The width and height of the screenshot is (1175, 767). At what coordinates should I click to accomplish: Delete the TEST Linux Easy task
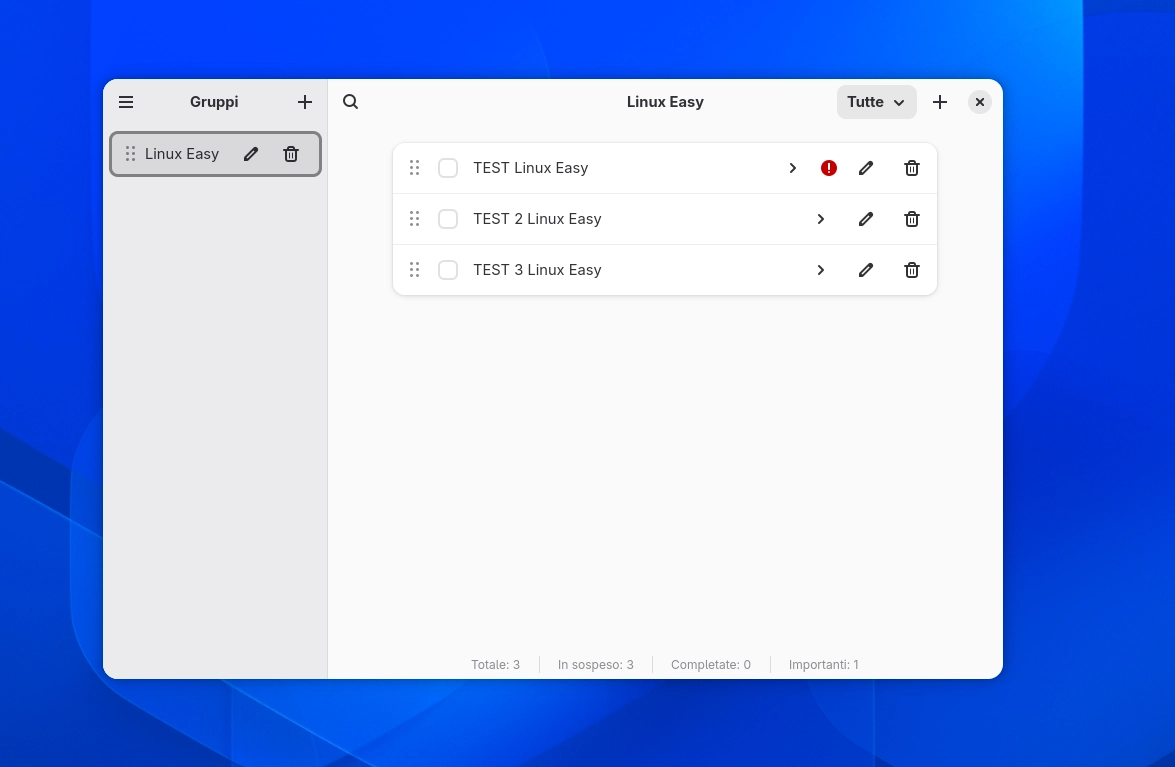(912, 168)
